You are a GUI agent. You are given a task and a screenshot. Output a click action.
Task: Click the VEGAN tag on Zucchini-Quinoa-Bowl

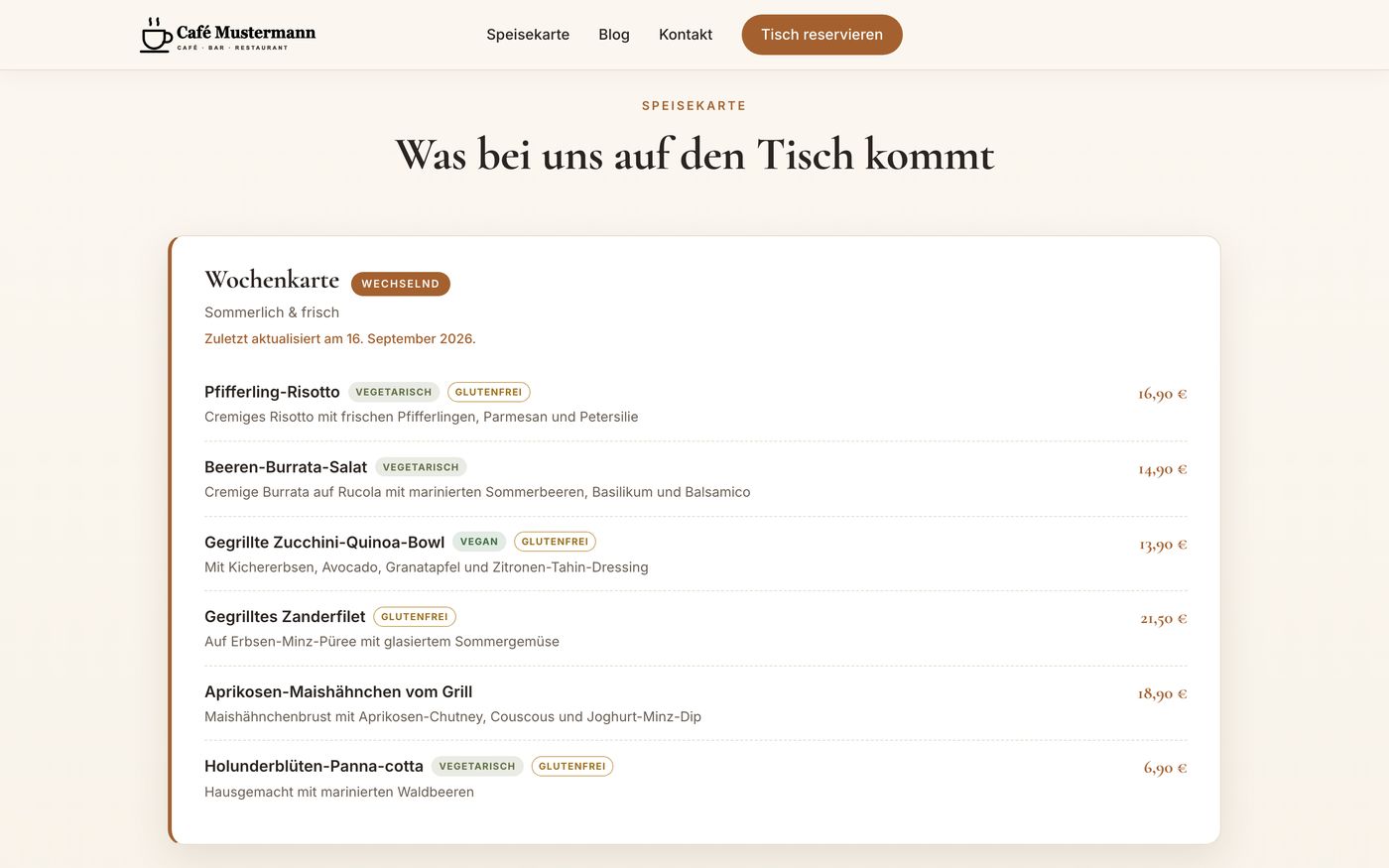pos(479,542)
